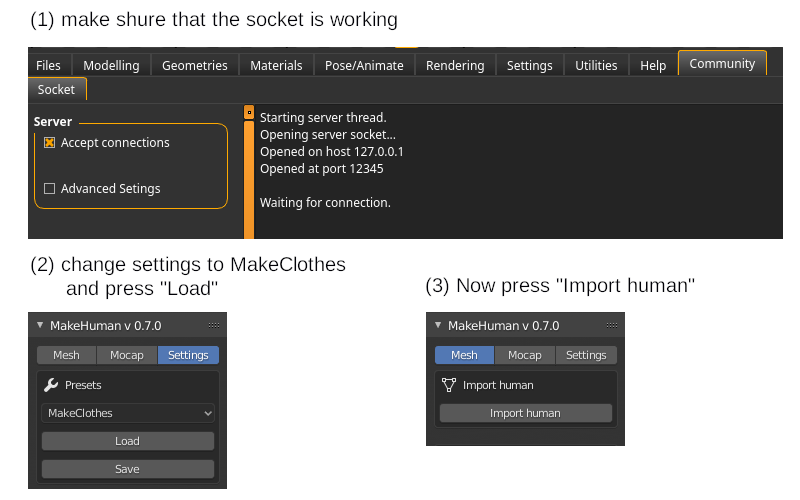Select Settings tab in the Import human panel

click(586, 355)
